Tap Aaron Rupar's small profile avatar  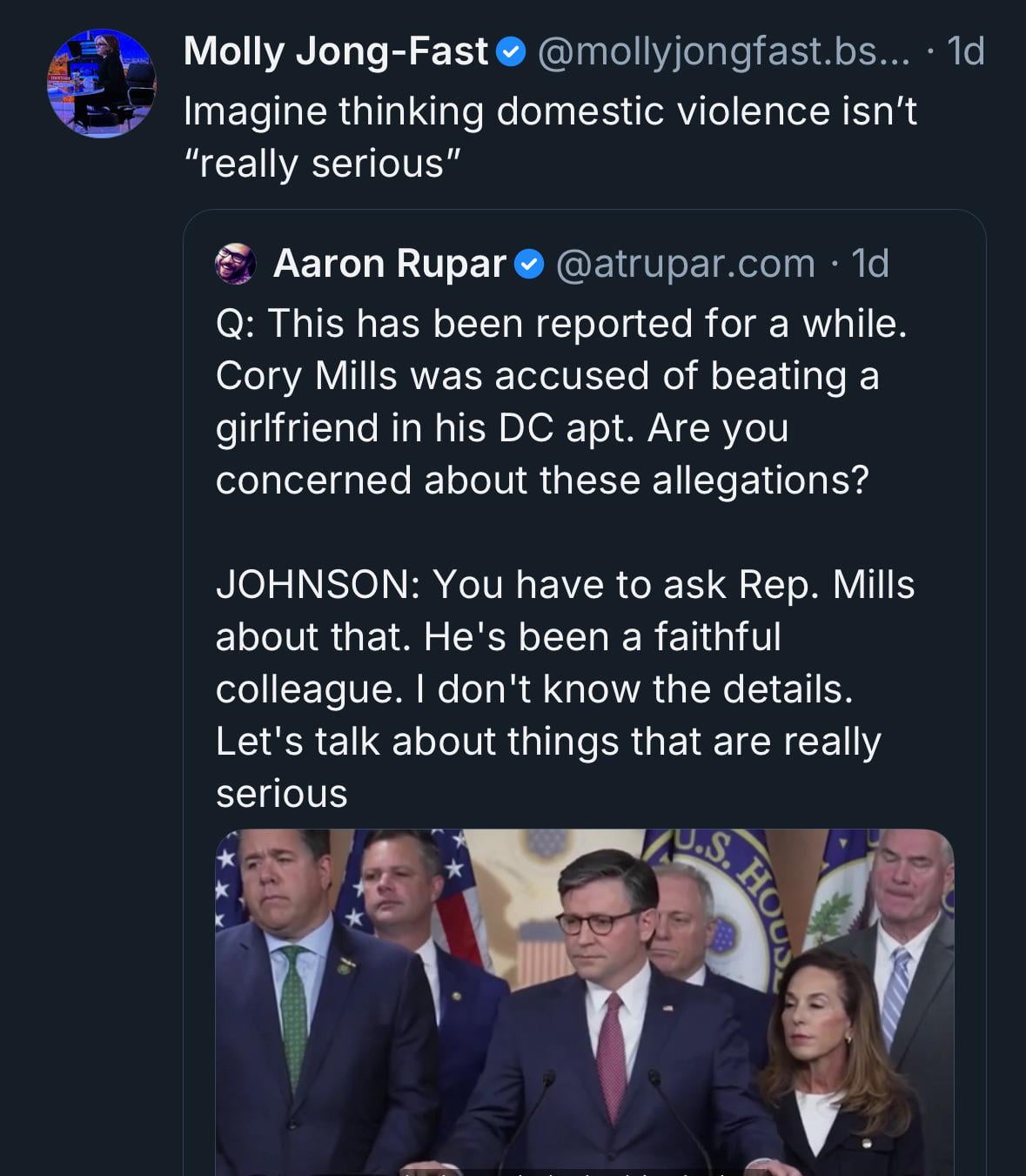235,263
